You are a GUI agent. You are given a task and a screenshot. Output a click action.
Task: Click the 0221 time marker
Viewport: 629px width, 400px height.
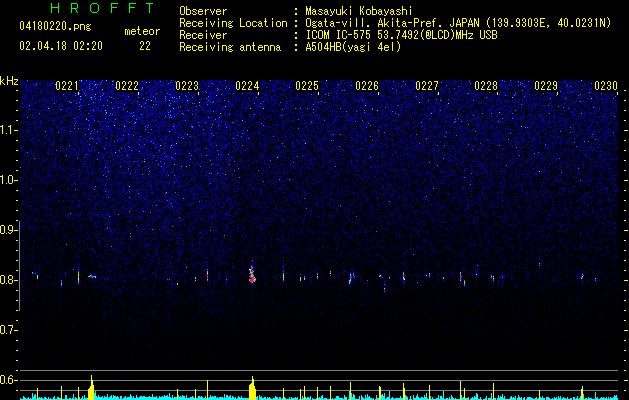[x=67, y=86]
